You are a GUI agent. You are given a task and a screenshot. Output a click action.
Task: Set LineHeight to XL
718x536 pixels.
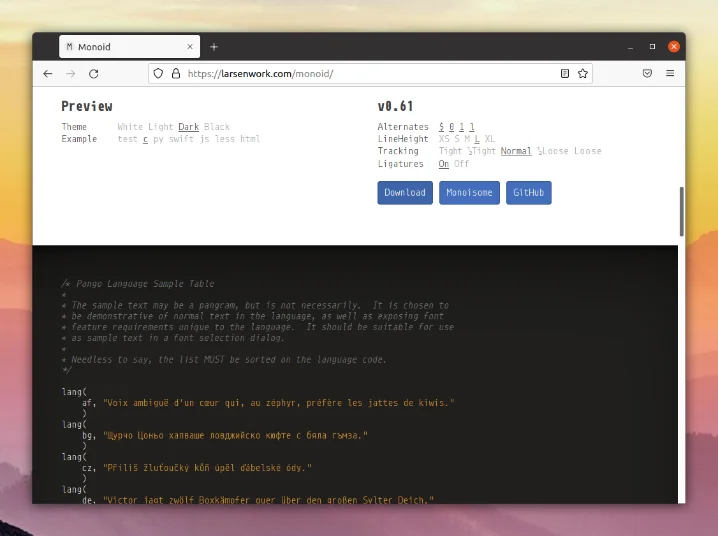click(x=490, y=139)
